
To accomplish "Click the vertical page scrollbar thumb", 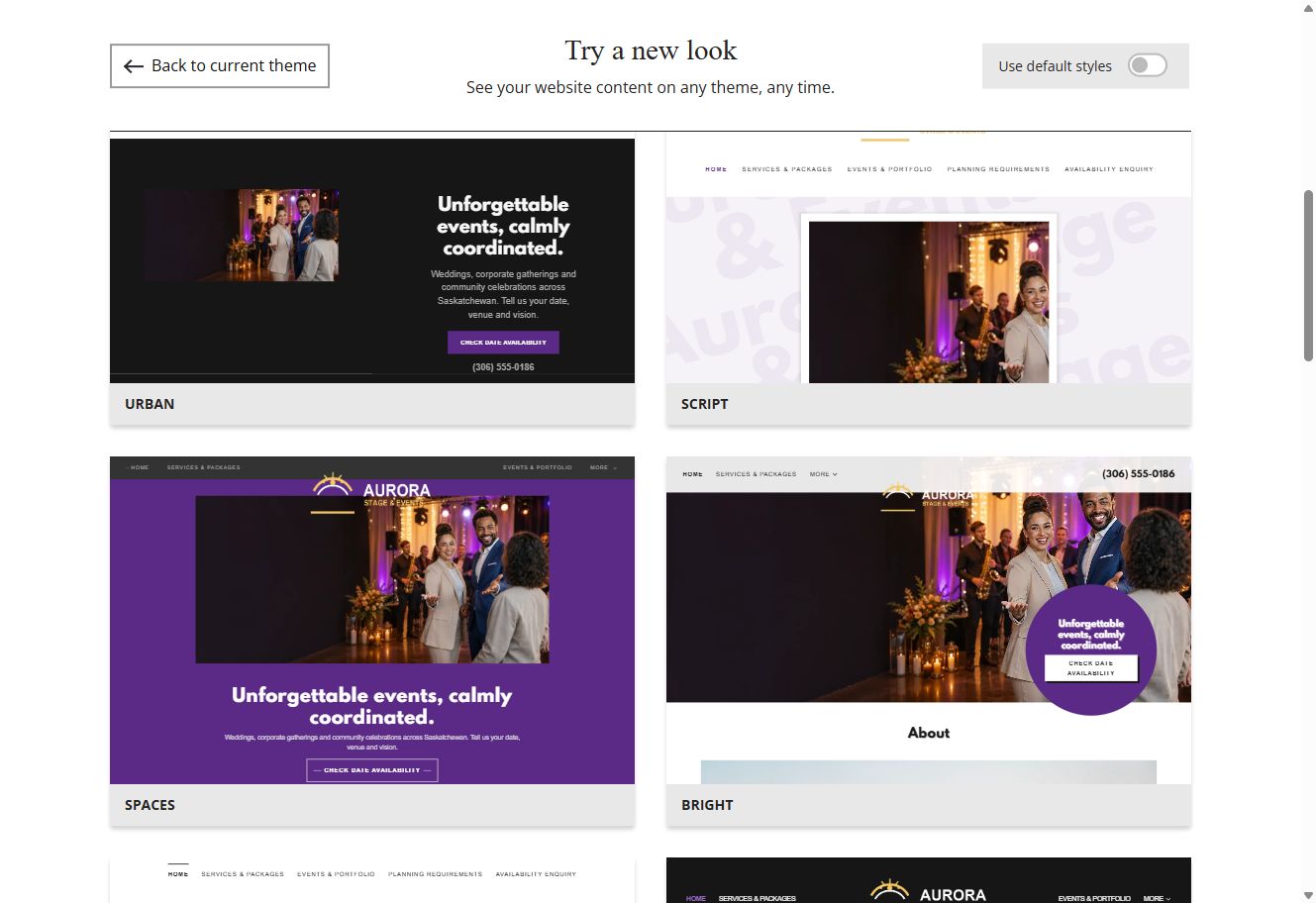I will coord(1308,275).
